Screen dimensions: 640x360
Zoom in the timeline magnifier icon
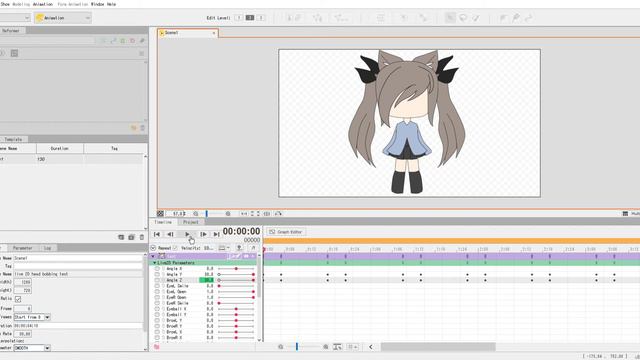326,347
